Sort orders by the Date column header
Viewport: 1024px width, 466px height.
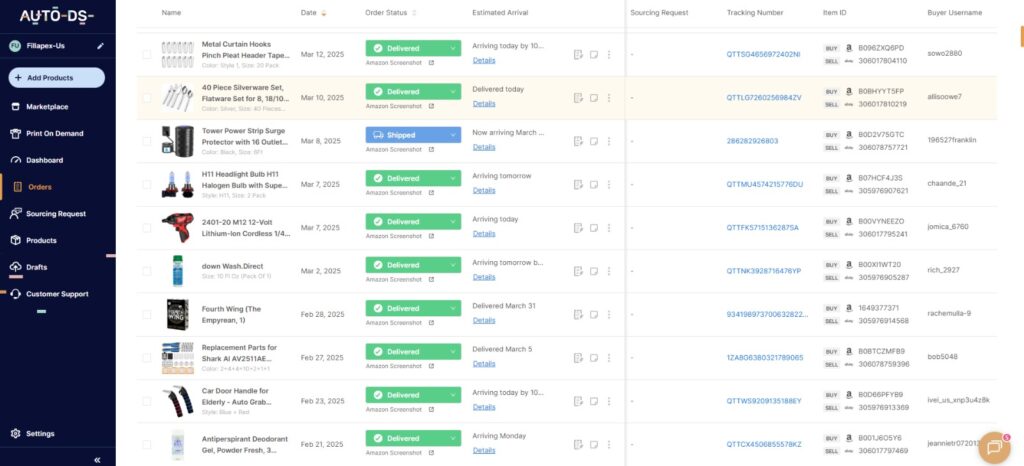pyautogui.click(x=309, y=13)
